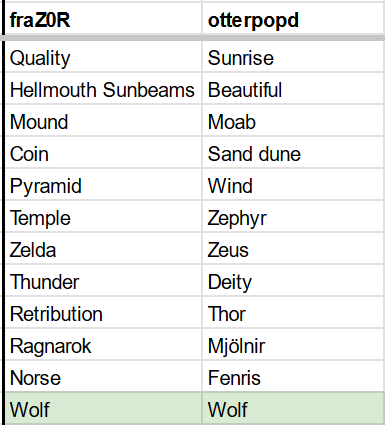Click the green Wolf cell under fraZ0R
The image size is (385, 425).
pos(104,408)
